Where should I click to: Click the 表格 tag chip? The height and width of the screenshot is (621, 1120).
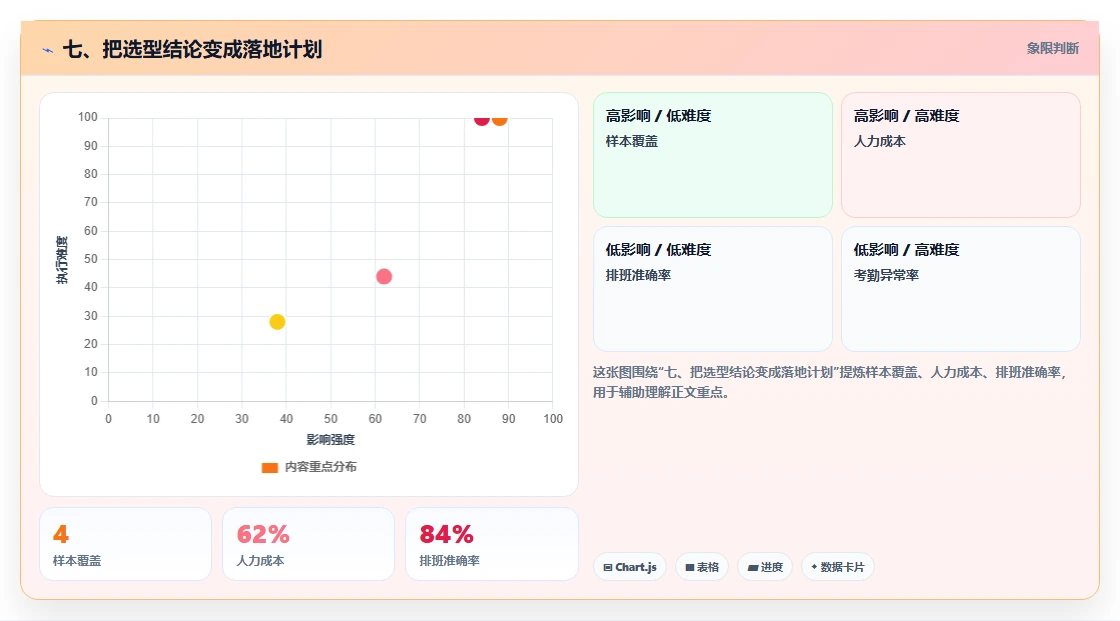[x=702, y=567]
